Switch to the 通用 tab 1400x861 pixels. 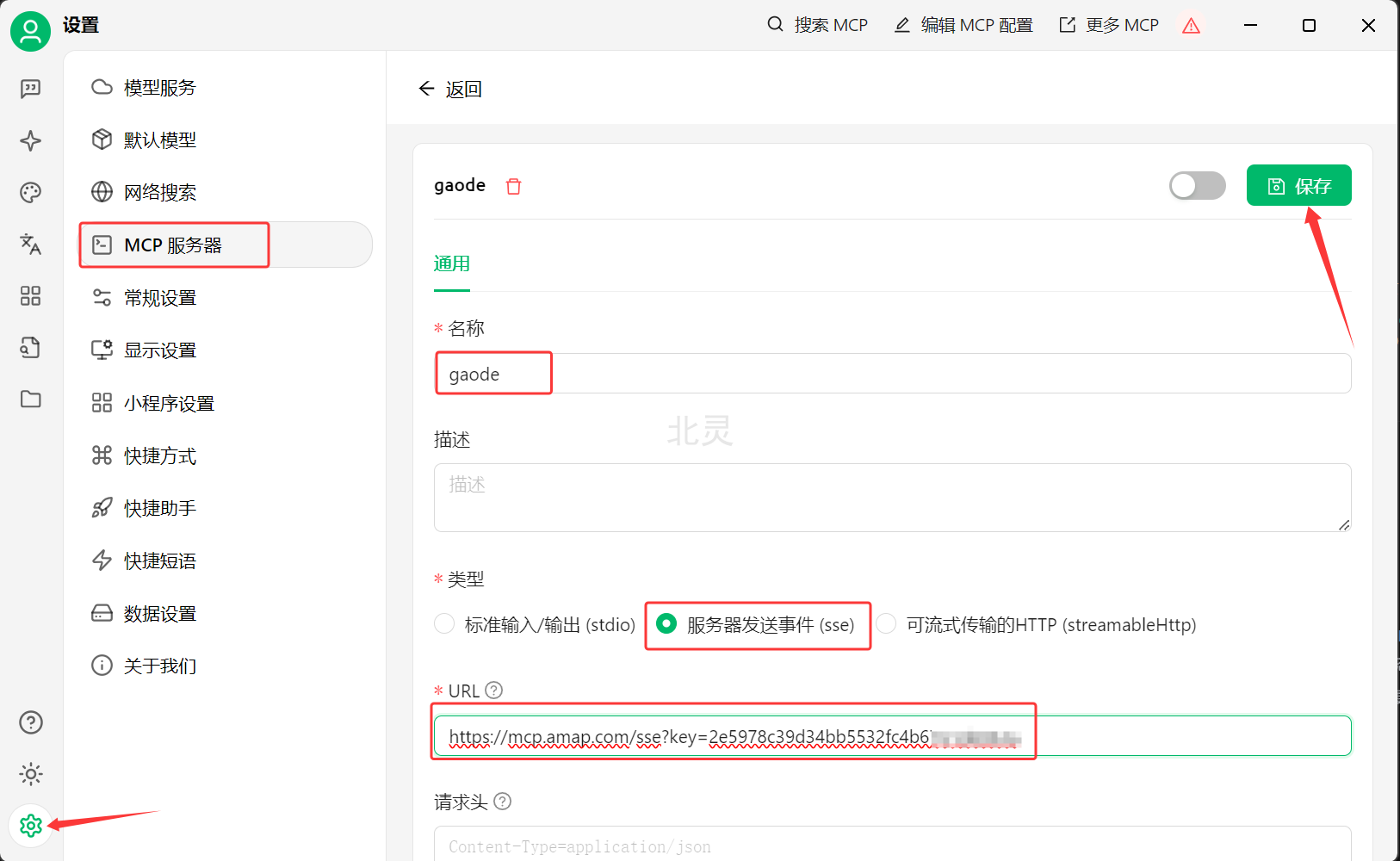click(452, 264)
